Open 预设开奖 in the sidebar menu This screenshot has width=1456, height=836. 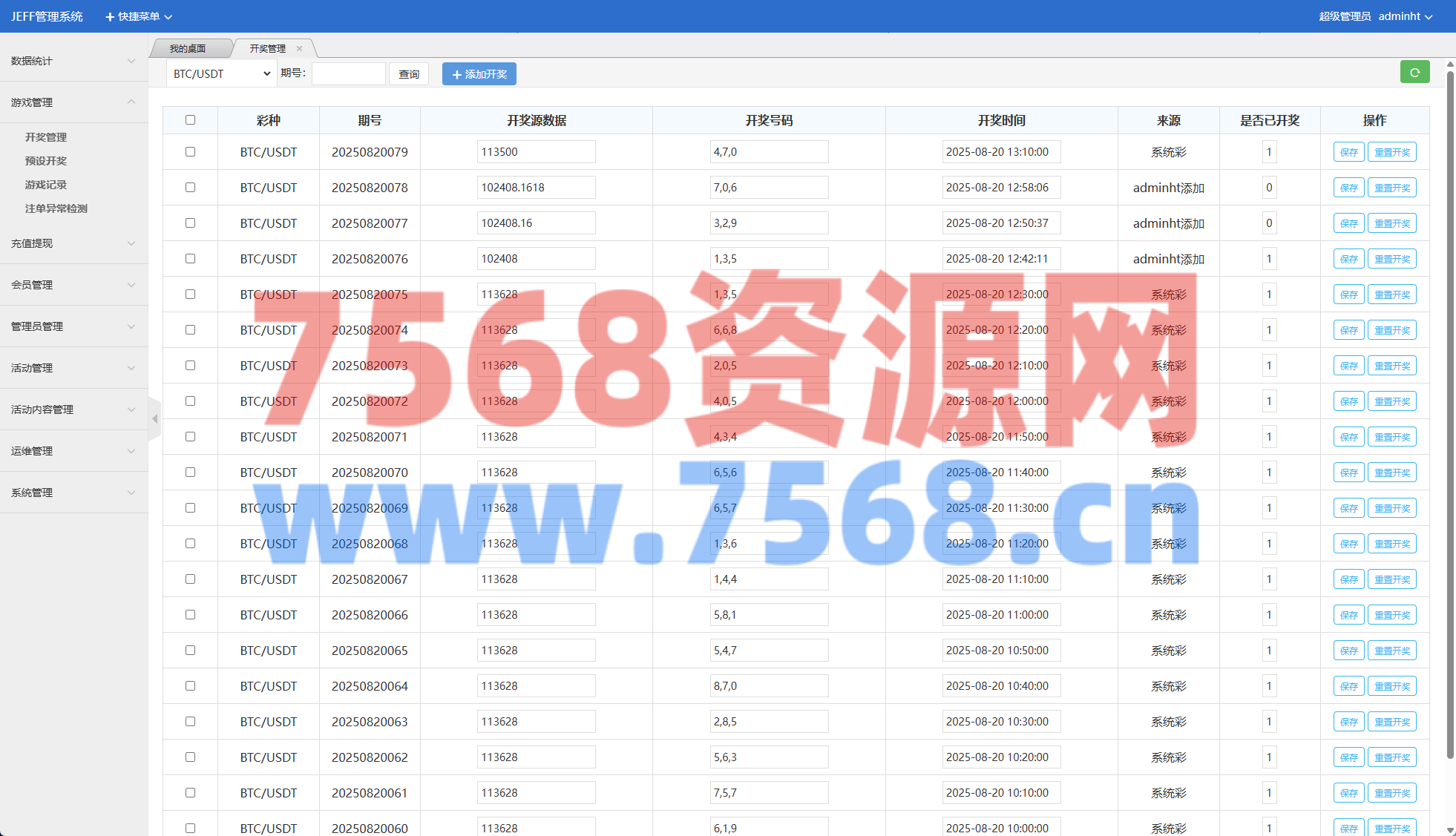46,161
